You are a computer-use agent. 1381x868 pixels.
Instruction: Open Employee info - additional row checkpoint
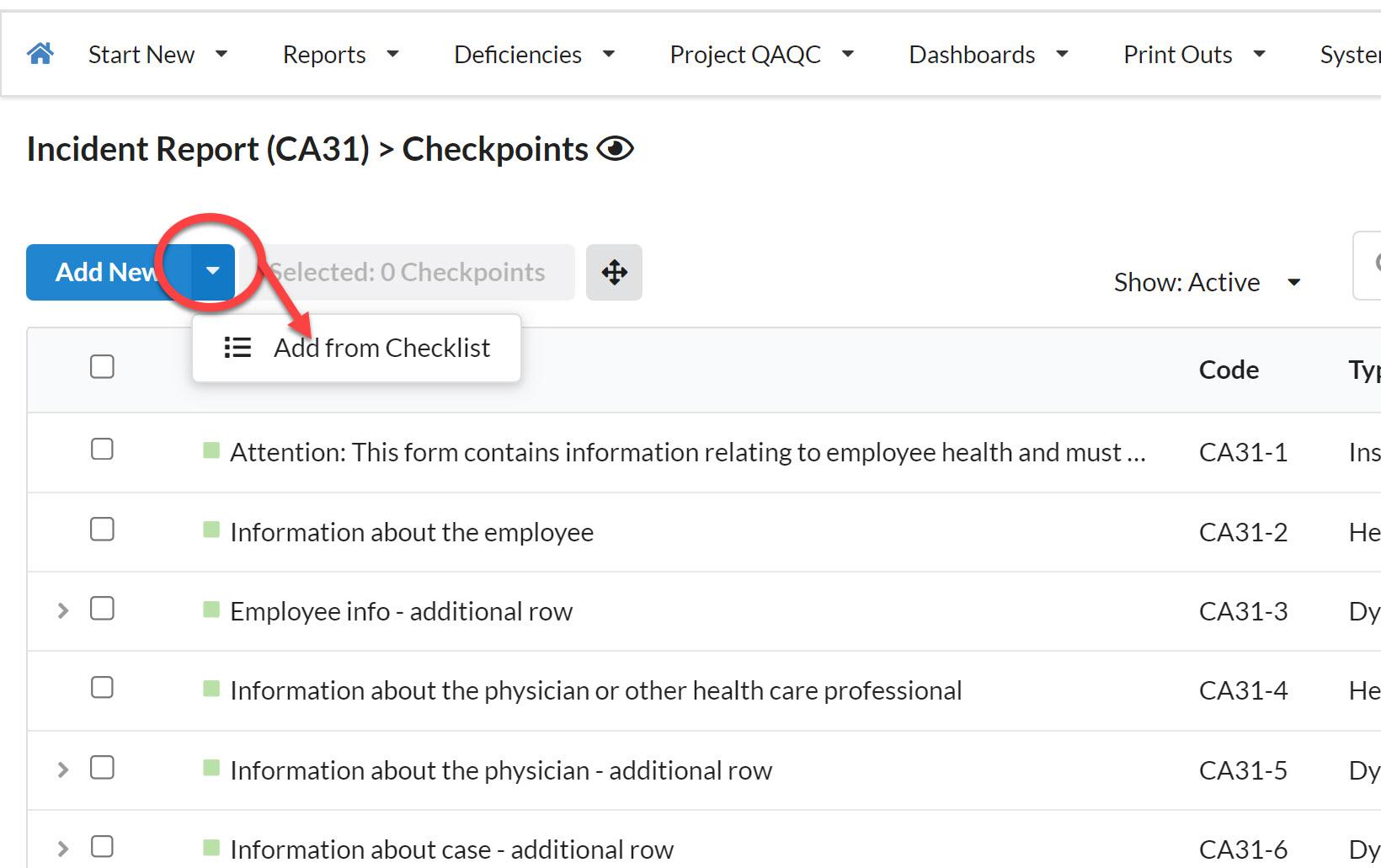point(401,611)
